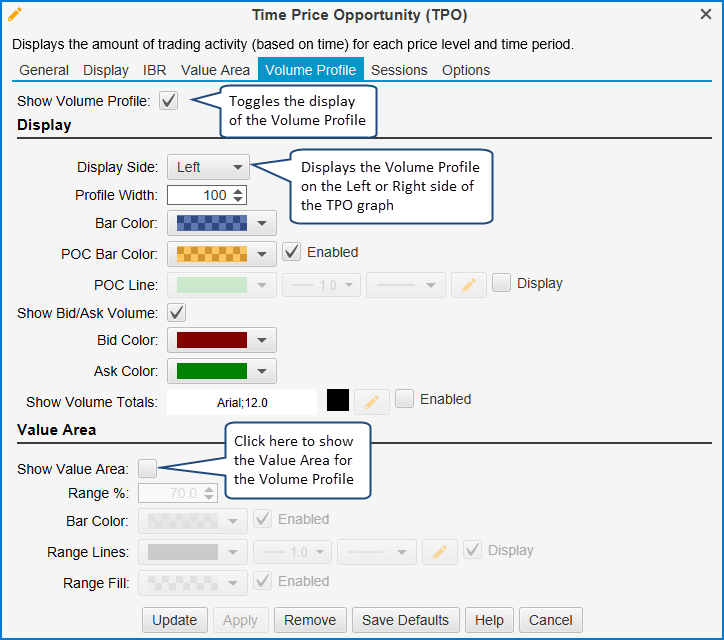
Task: Open the Ask Color dropdown
Action: 221,371
